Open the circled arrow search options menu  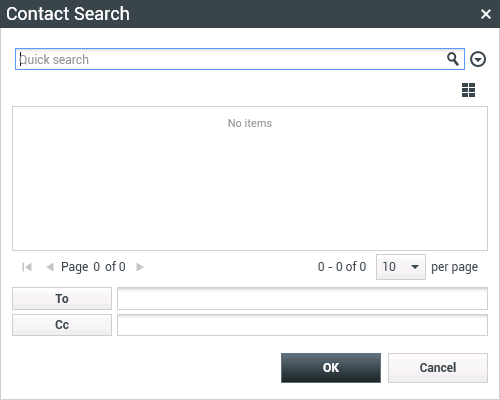coord(478,59)
